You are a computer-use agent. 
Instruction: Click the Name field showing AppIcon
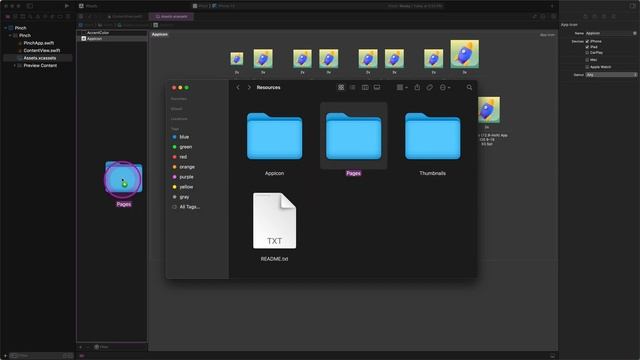click(611, 33)
